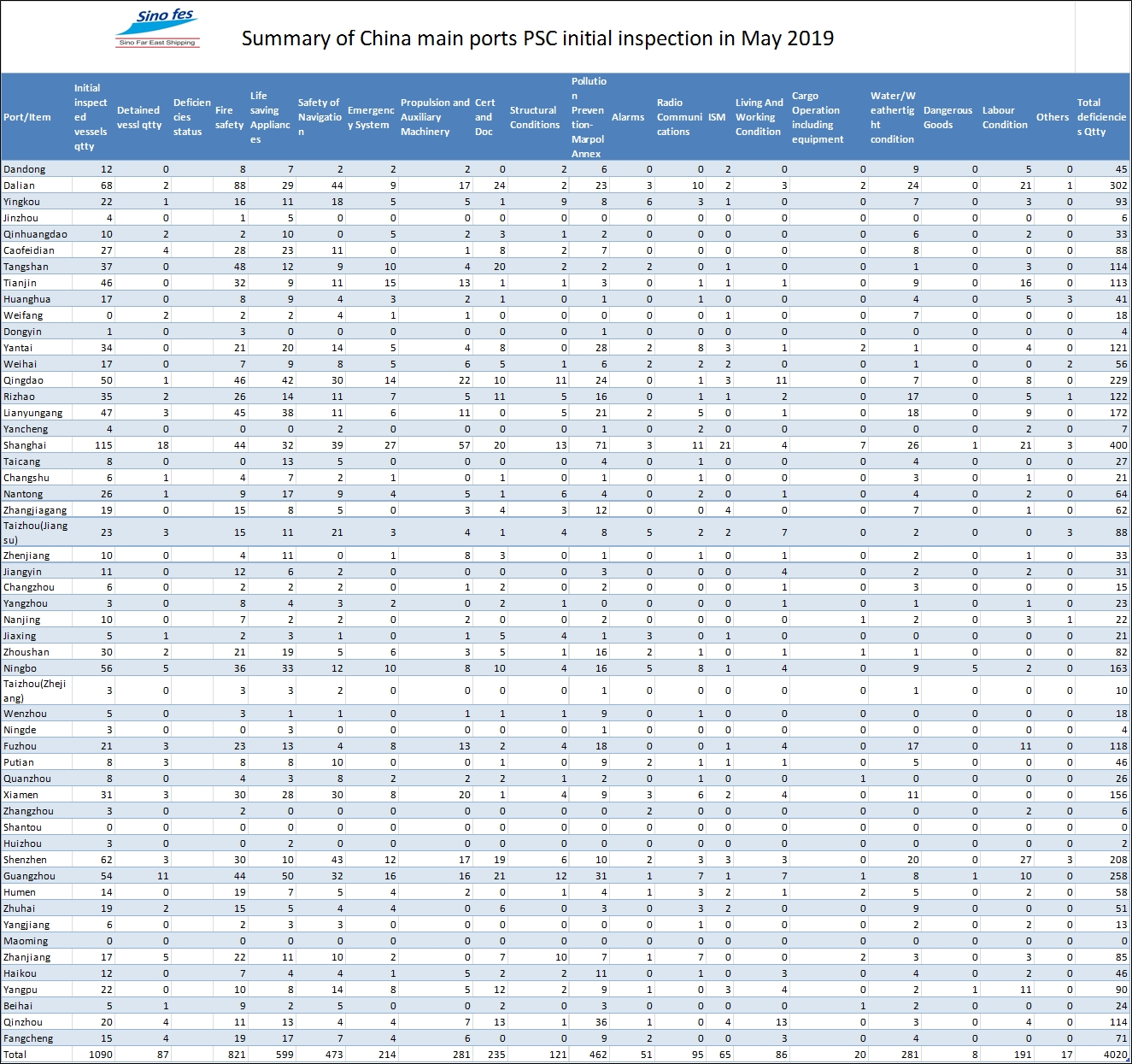Select the Radio Communications column header
The height and width of the screenshot is (1064, 1132).
click(679, 117)
